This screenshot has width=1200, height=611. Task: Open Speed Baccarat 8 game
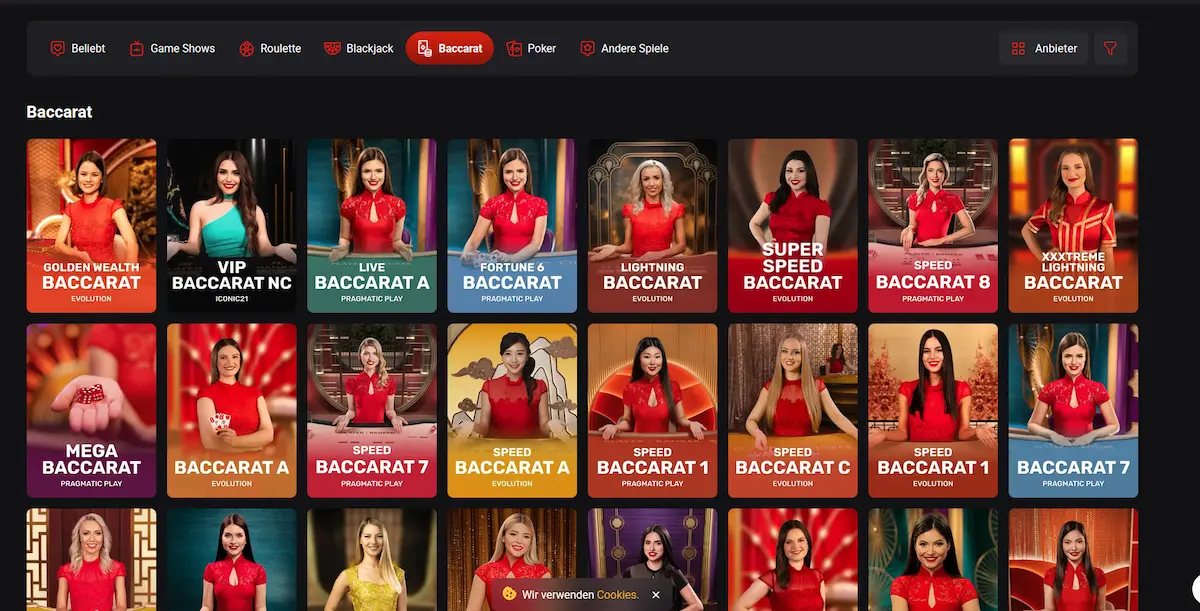933,226
